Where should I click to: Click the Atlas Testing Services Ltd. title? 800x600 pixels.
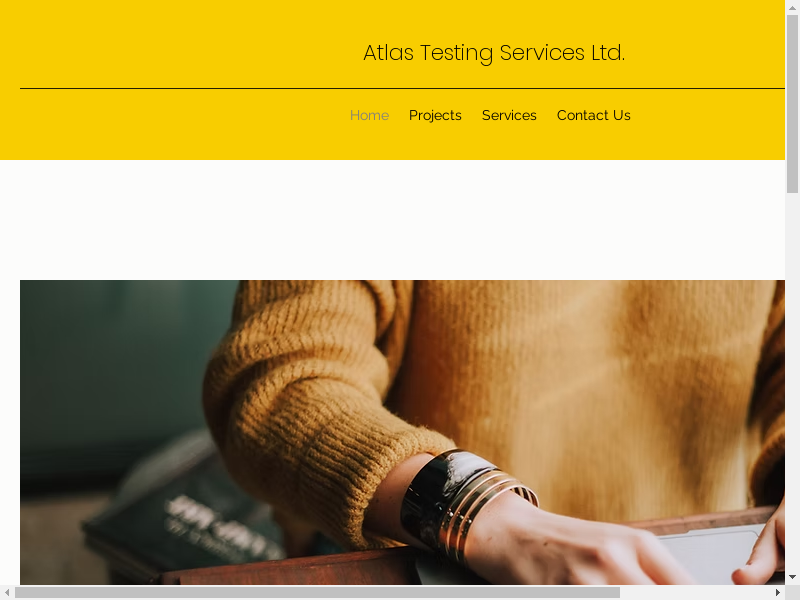pyautogui.click(x=494, y=53)
